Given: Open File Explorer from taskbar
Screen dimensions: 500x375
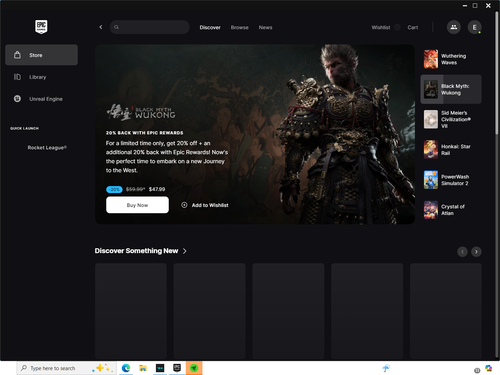Looking at the screenshot, I should click(x=143, y=368).
